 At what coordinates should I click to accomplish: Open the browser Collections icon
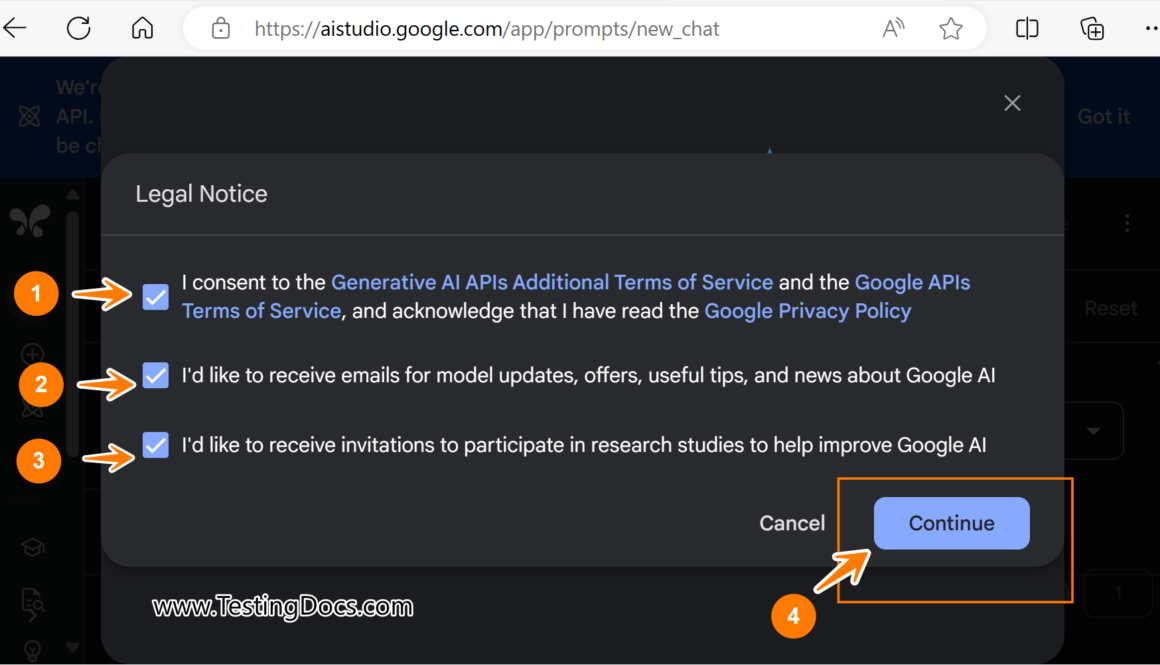click(1092, 28)
